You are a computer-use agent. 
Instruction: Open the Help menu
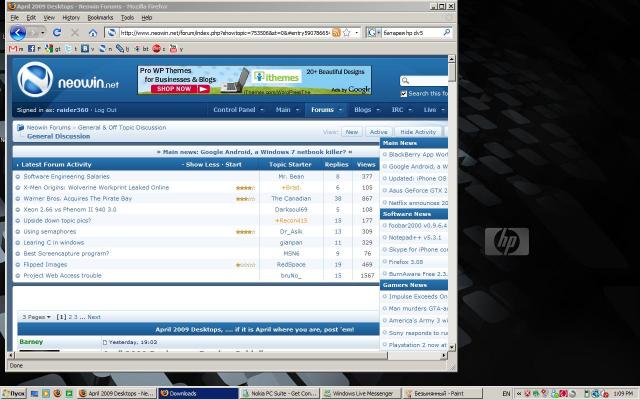147,18
